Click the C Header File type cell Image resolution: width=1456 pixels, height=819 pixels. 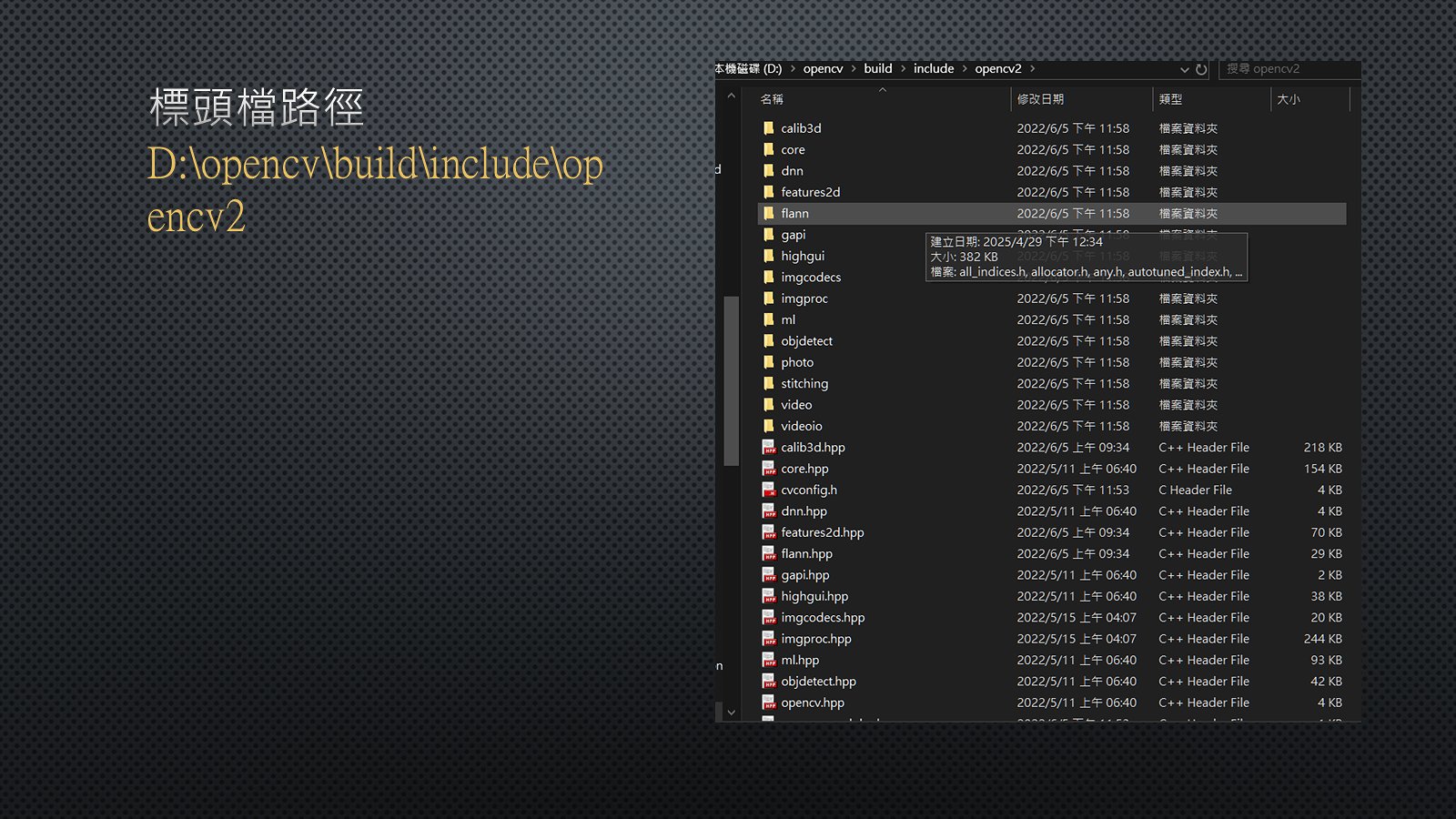pyautogui.click(x=1195, y=490)
